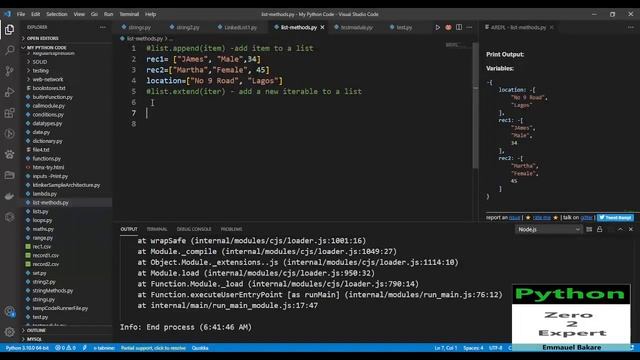Click the UTF-8 encoding indicator

(496, 348)
